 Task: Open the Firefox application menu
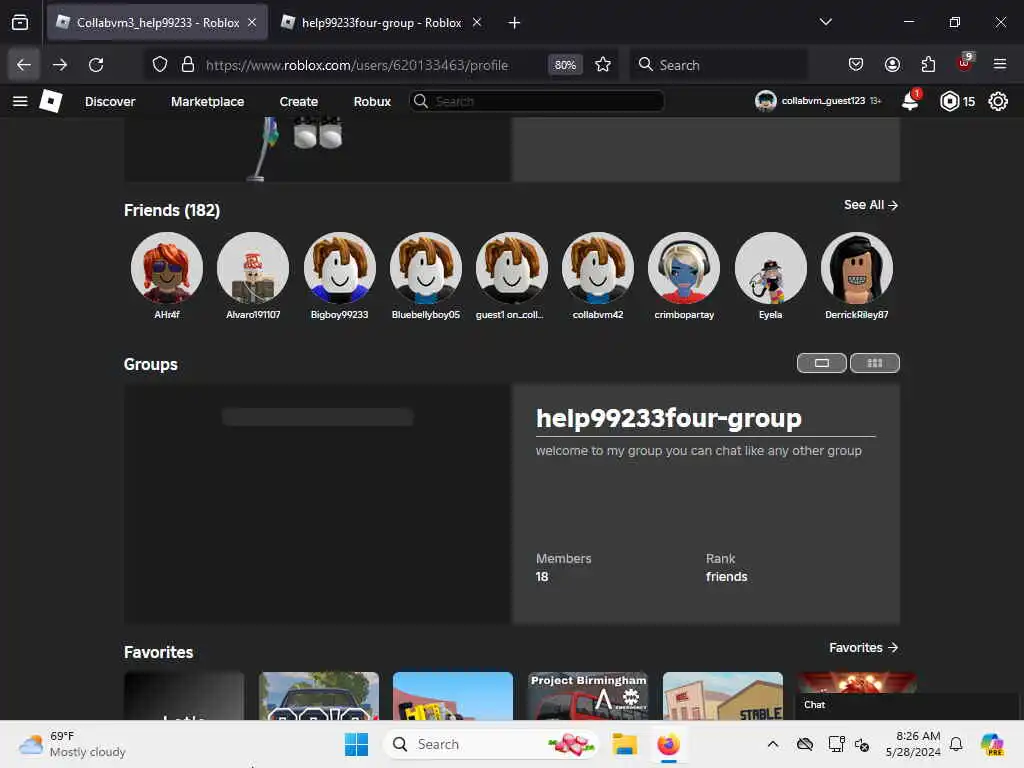pyautogui.click(x=1000, y=64)
